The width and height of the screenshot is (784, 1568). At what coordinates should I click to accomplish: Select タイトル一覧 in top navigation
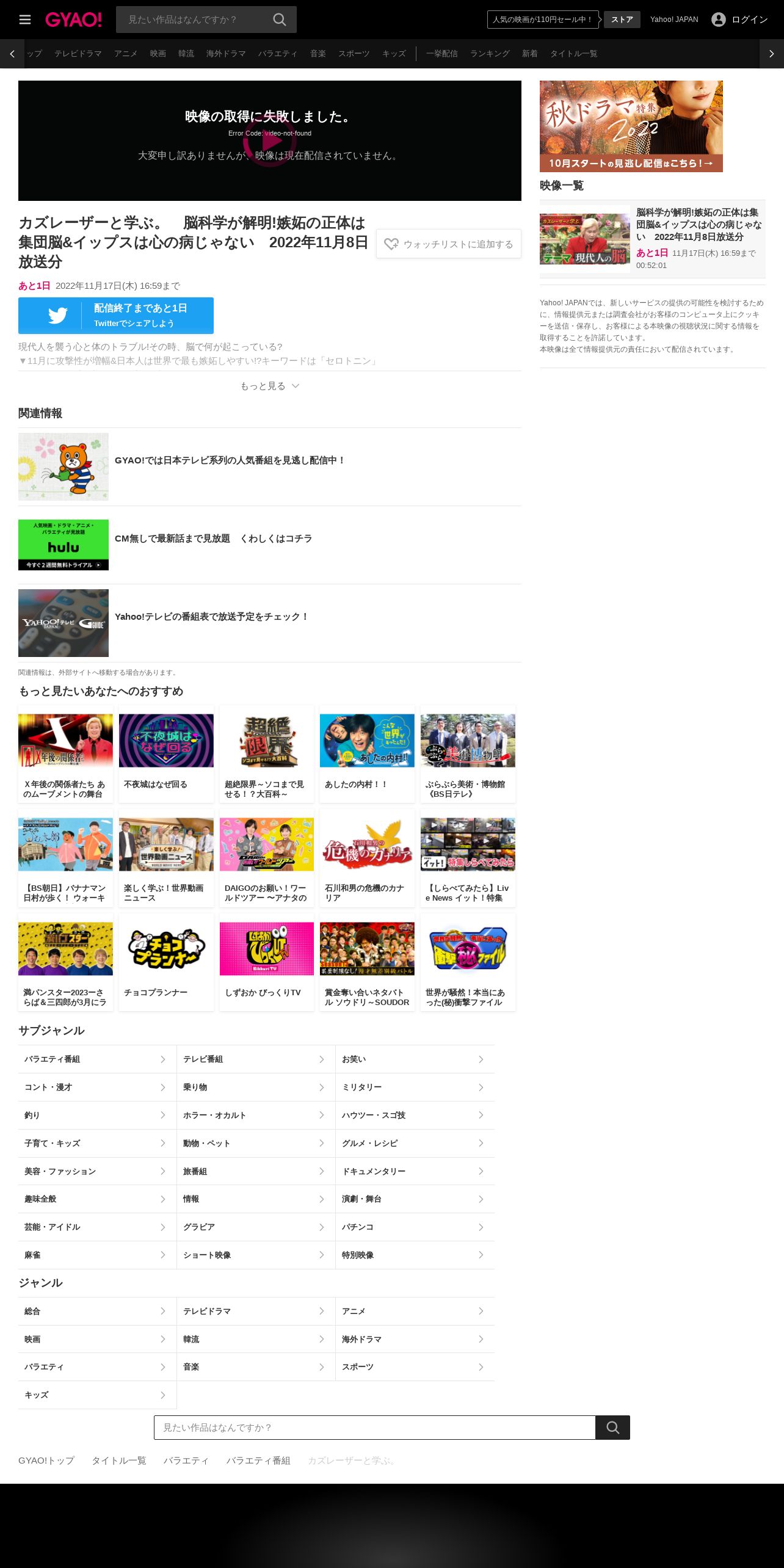(574, 54)
